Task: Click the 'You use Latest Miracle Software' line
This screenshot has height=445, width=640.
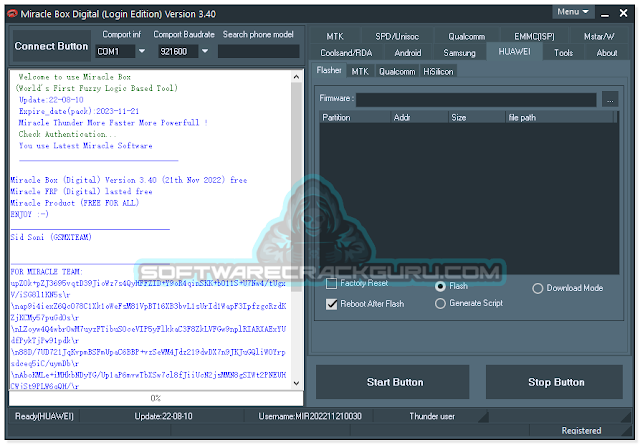Action: tap(85, 145)
